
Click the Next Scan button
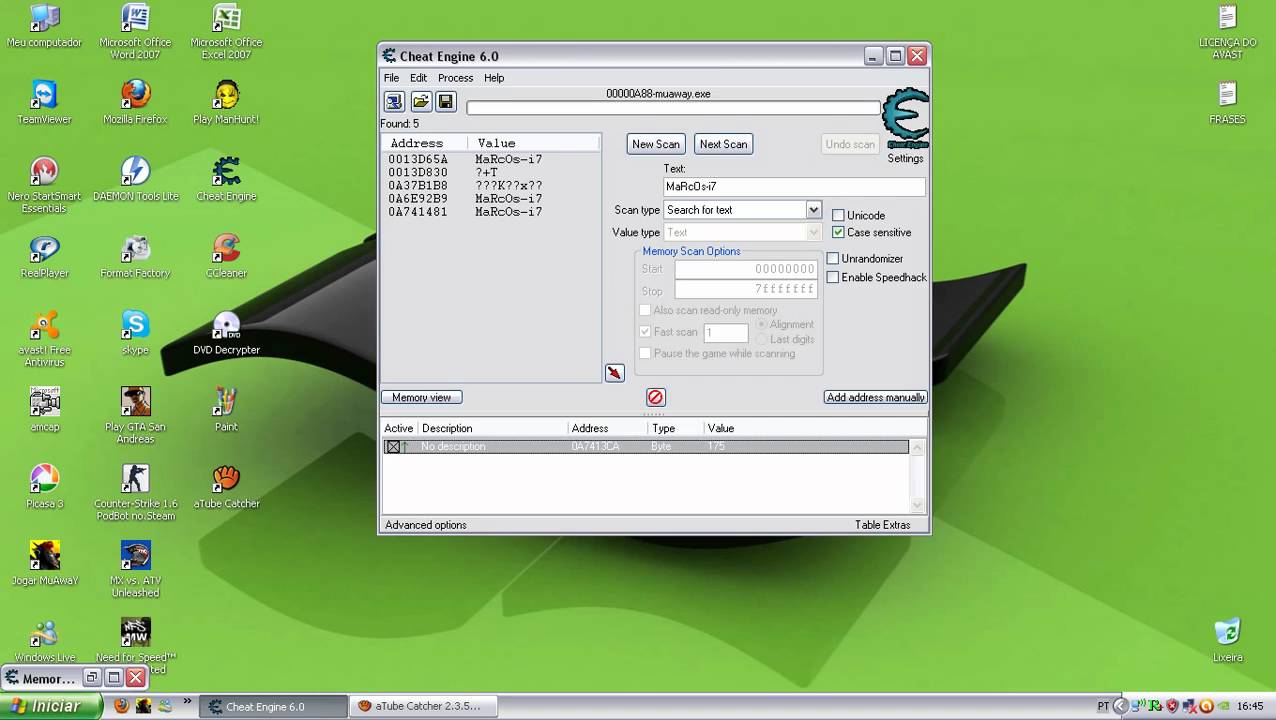(723, 144)
